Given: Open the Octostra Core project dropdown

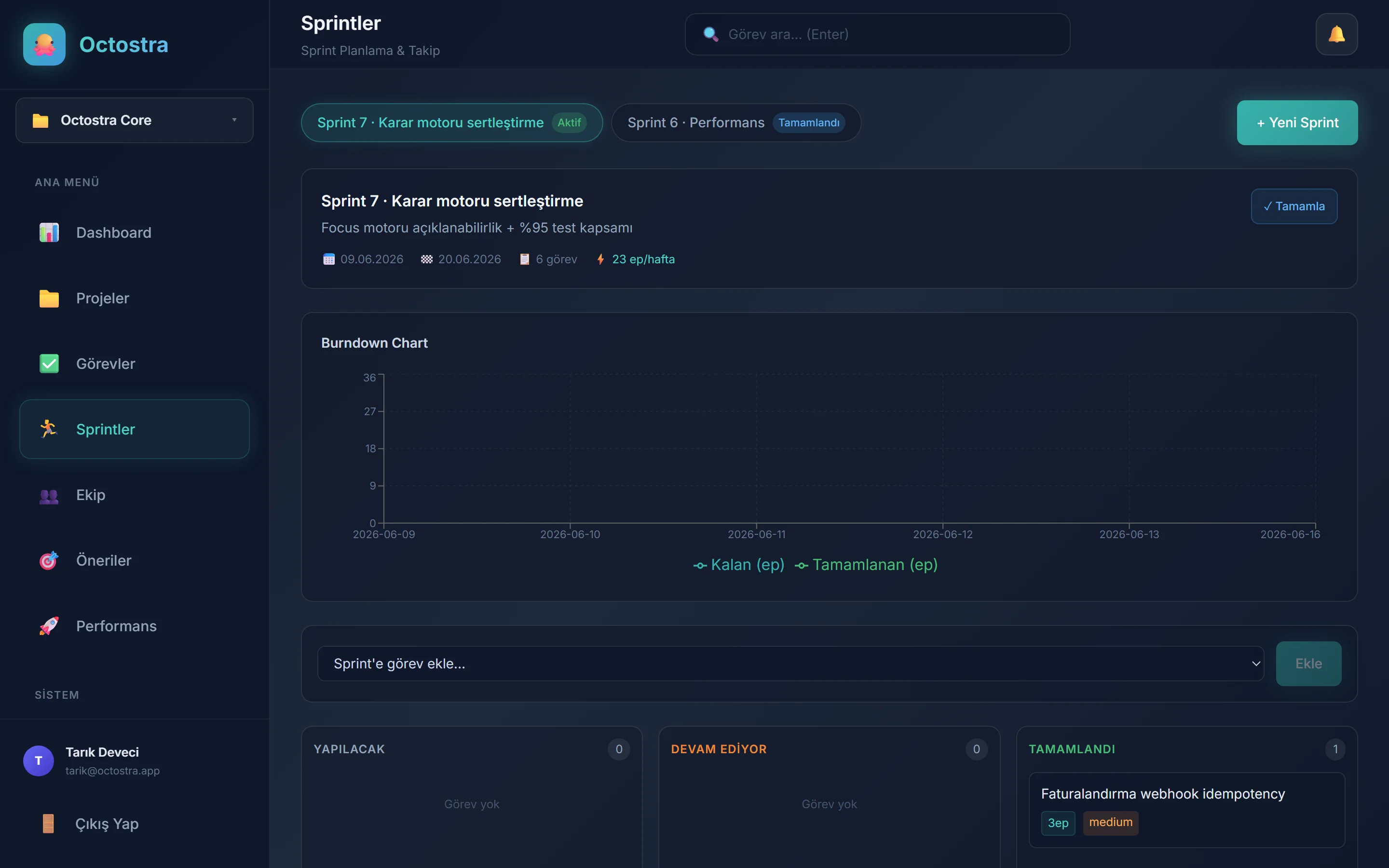Looking at the screenshot, I should coord(134,121).
